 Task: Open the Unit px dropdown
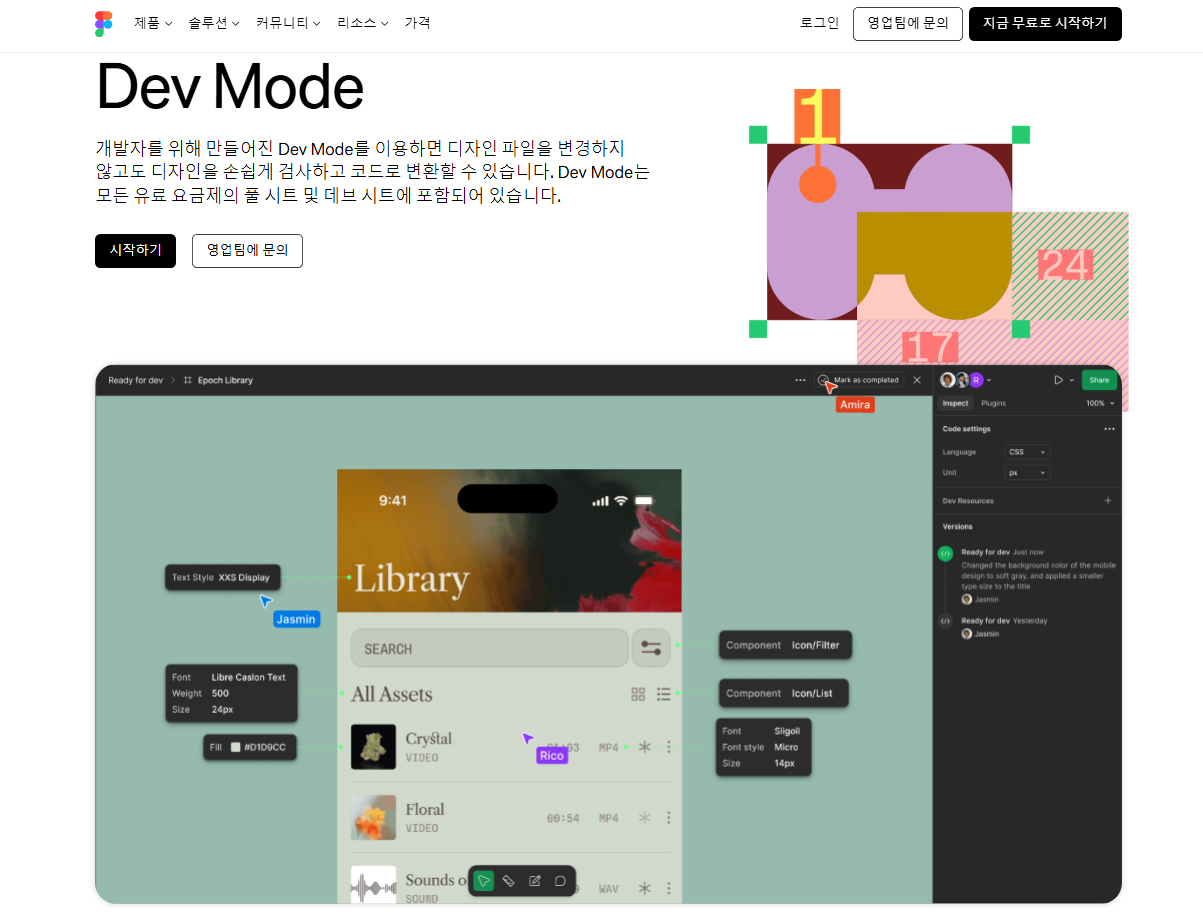[1027, 472]
